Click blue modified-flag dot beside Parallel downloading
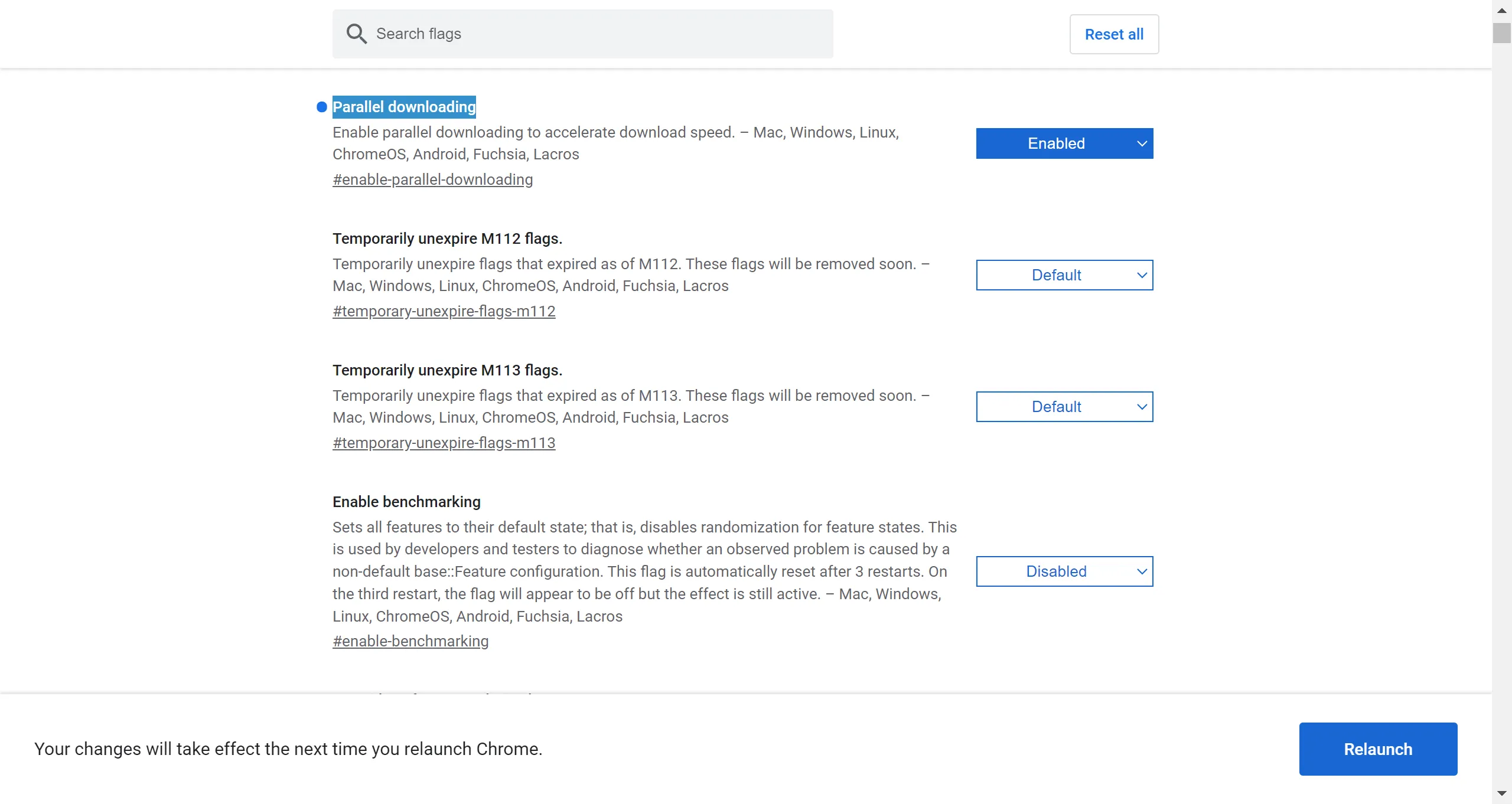Viewport: 1512px width, 804px height. coord(322,107)
